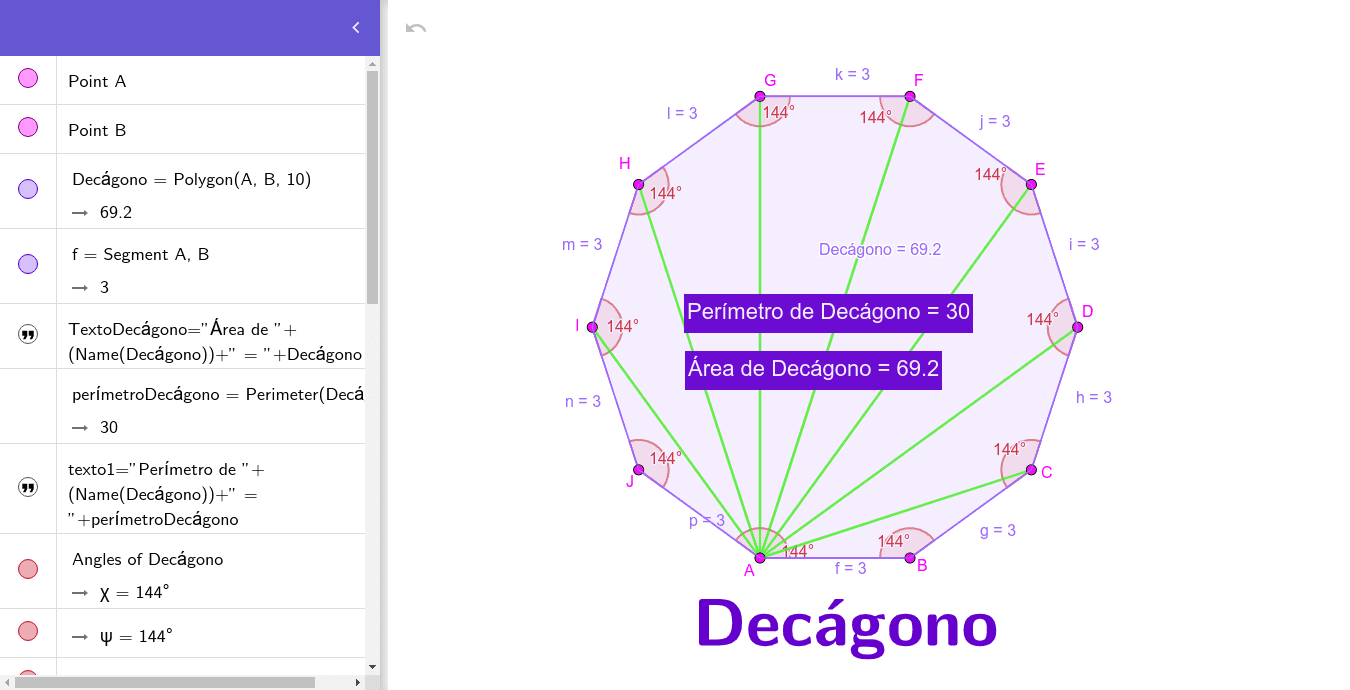Select the Perímetro de Decágono = 30 text box
Image resolution: width=1350 pixels, height=690 pixels.
(828, 312)
